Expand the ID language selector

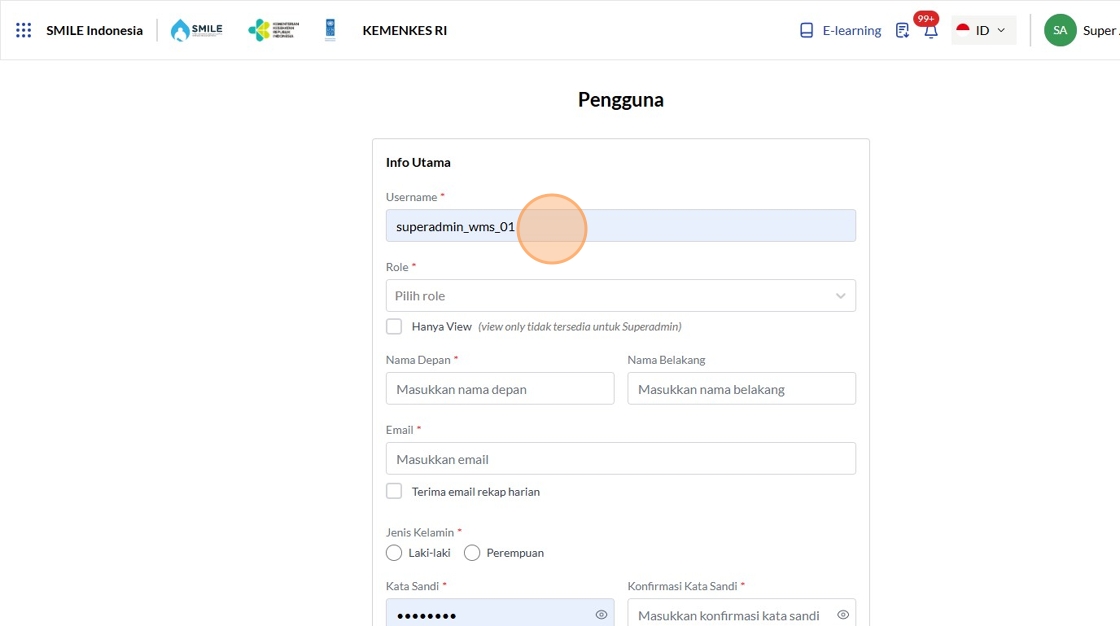(x=984, y=30)
